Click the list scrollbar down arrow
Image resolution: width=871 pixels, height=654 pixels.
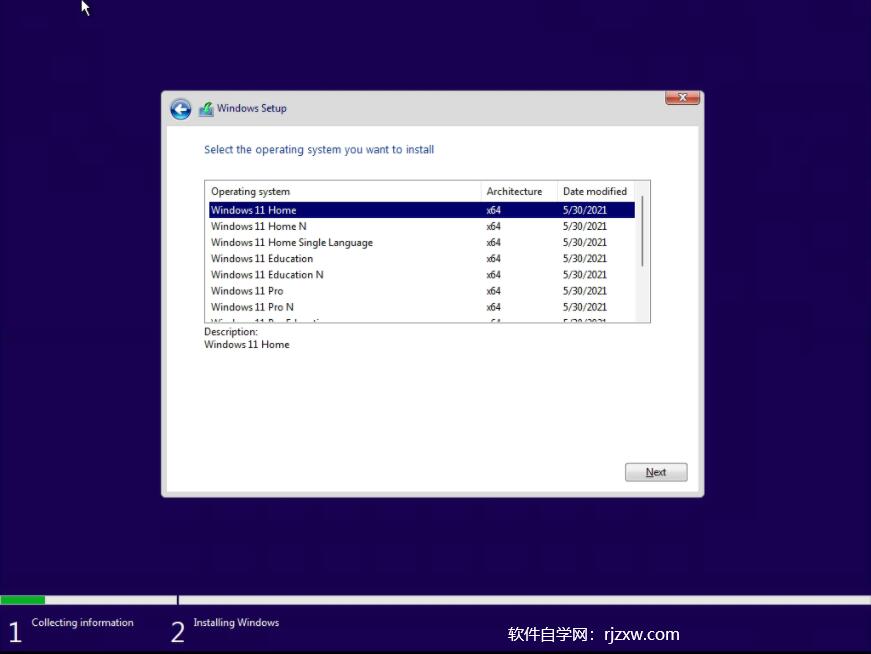(x=643, y=318)
